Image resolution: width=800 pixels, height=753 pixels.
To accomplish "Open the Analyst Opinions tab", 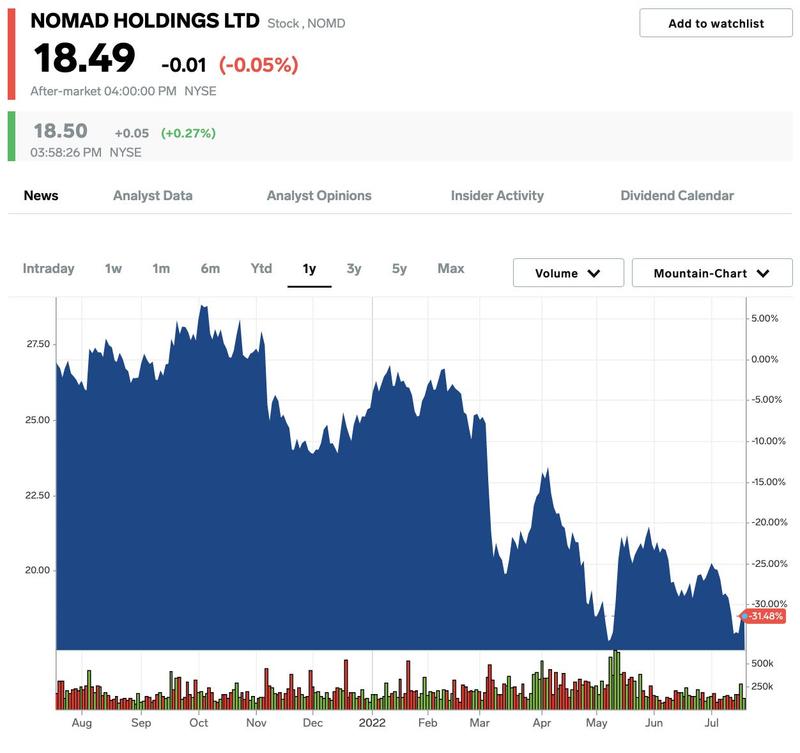I will click(319, 195).
